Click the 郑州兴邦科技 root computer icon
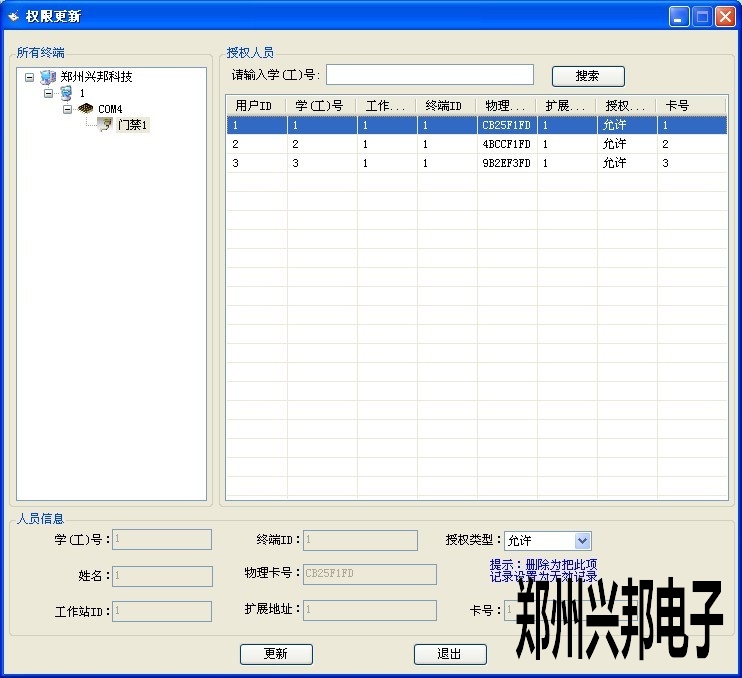This screenshot has height=678, width=742. point(48,77)
